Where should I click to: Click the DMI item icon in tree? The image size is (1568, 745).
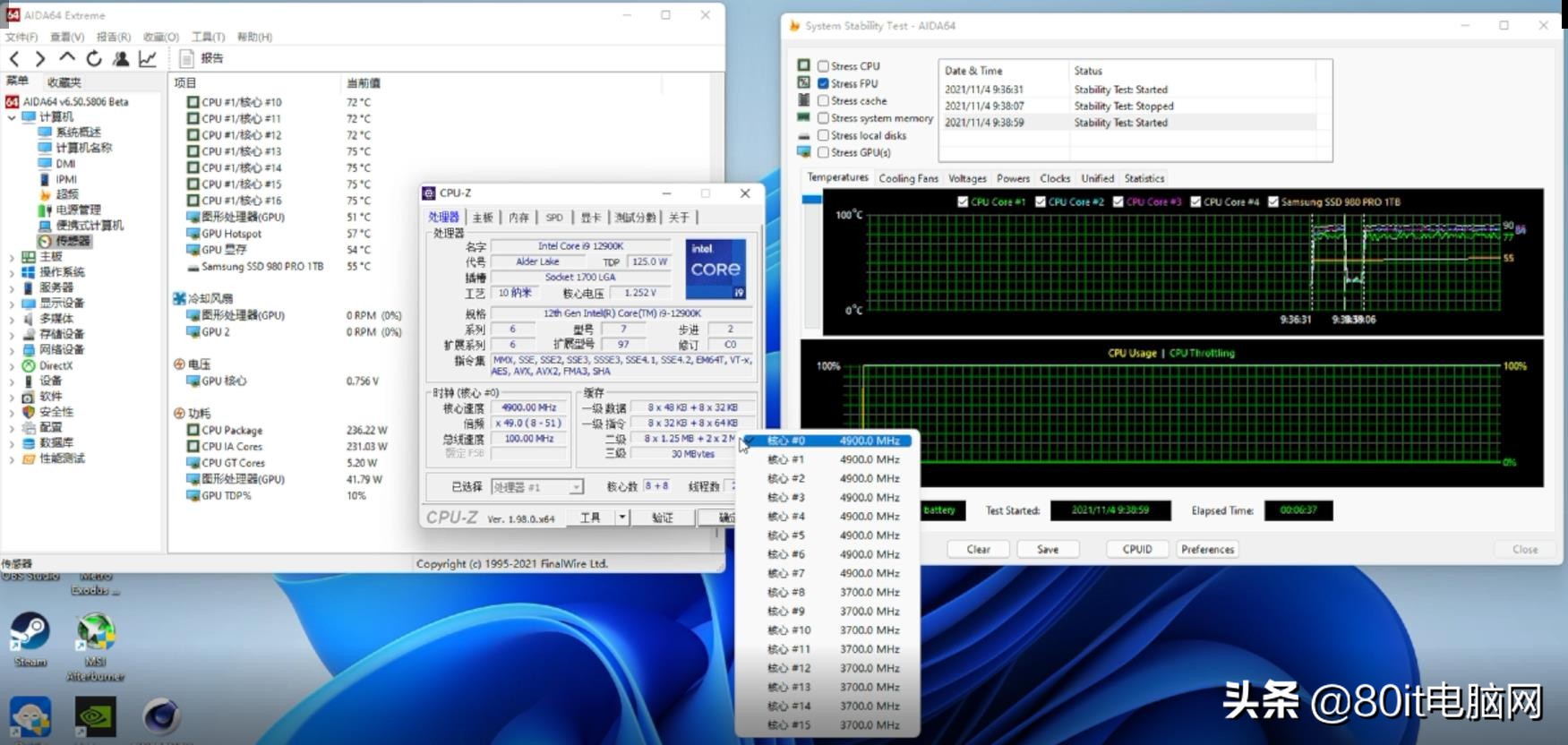coord(45,164)
